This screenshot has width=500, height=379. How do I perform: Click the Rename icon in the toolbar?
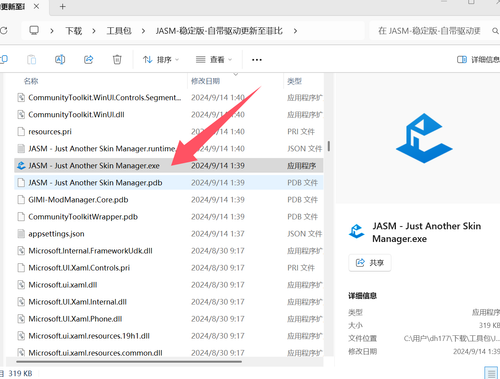60,60
